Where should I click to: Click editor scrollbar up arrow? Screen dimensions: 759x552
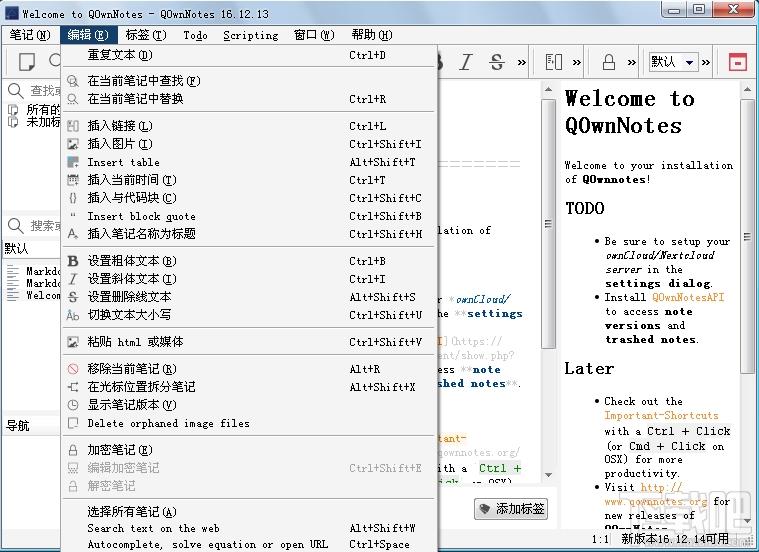coord(548,89)
